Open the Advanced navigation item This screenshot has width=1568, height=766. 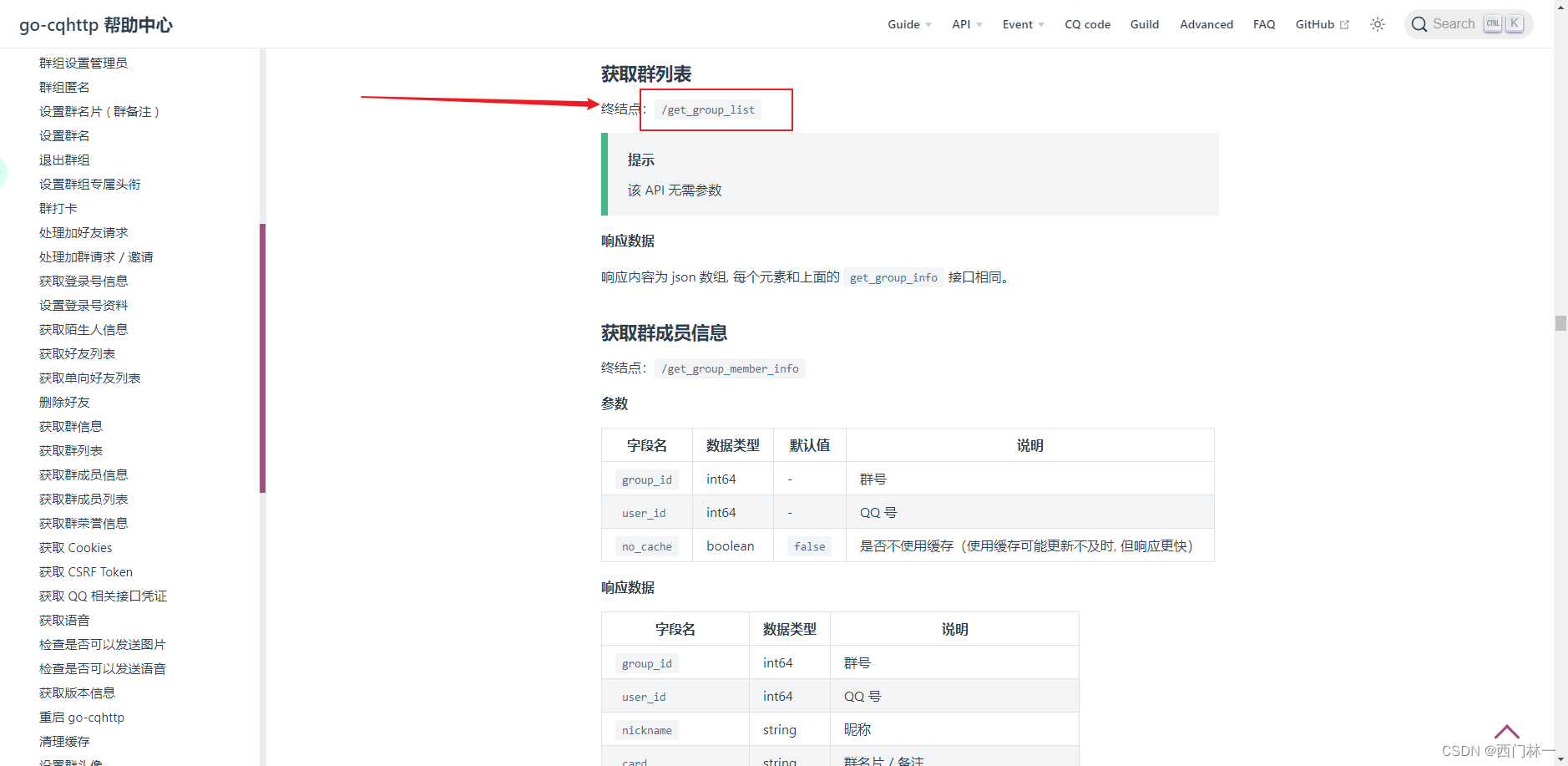[x=1206, y=24]
